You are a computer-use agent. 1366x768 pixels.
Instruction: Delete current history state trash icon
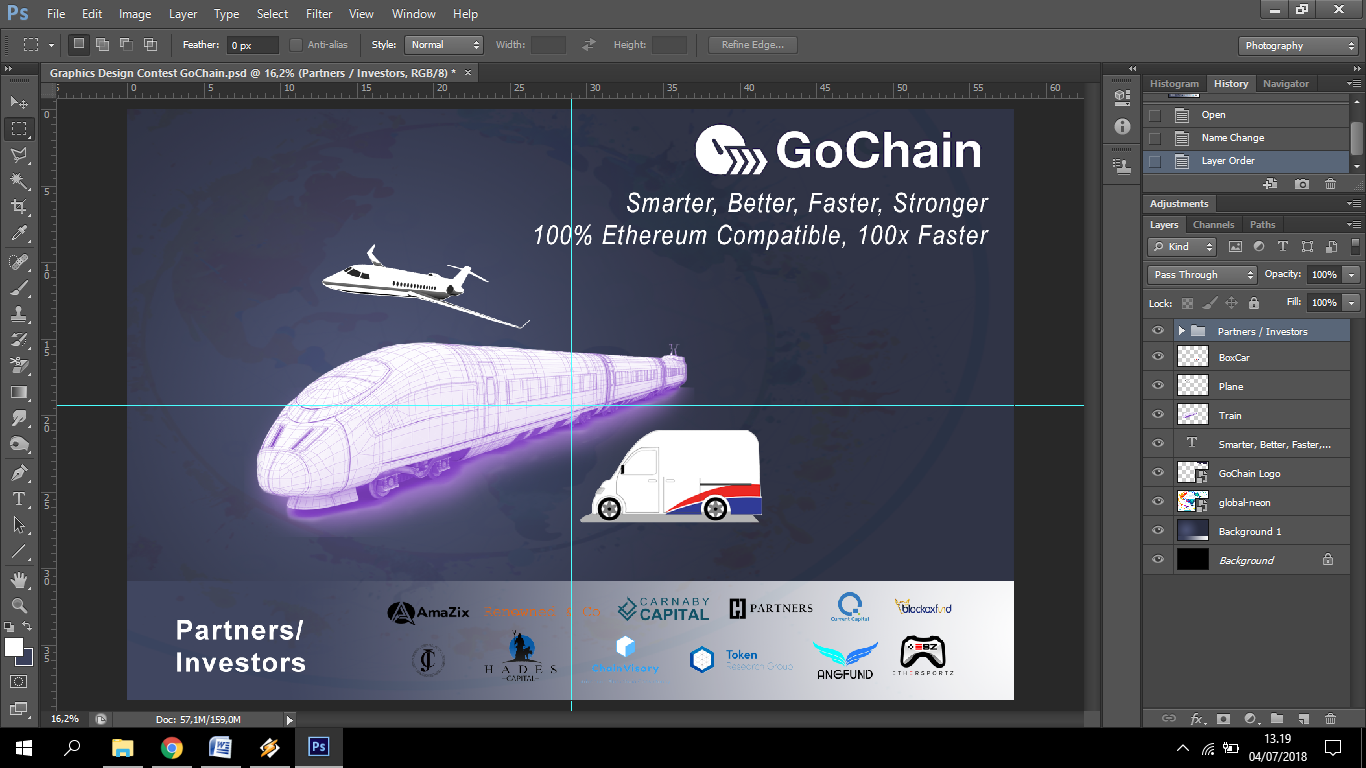[x=1330, y=184]
